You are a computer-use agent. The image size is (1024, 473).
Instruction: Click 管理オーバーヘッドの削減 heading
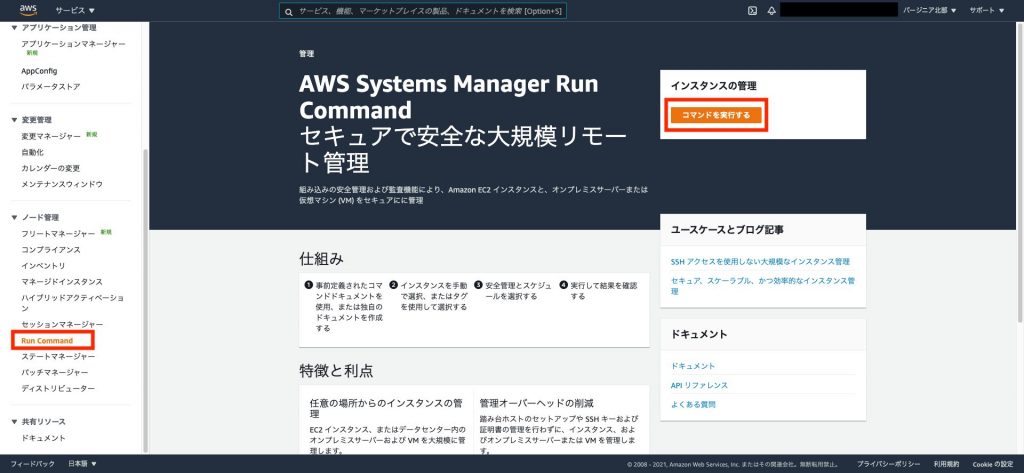(x=536, y=403)
